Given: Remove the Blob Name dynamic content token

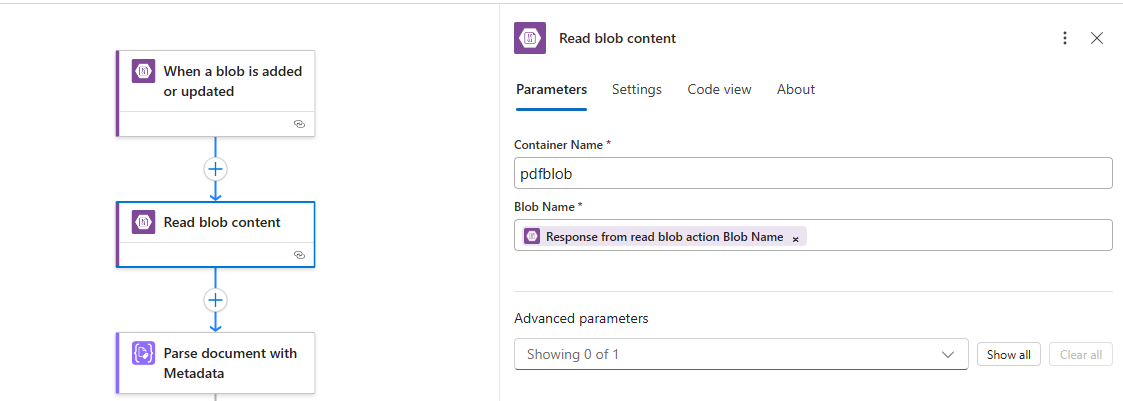Looking at the screenshot, I should click(796, 238).
